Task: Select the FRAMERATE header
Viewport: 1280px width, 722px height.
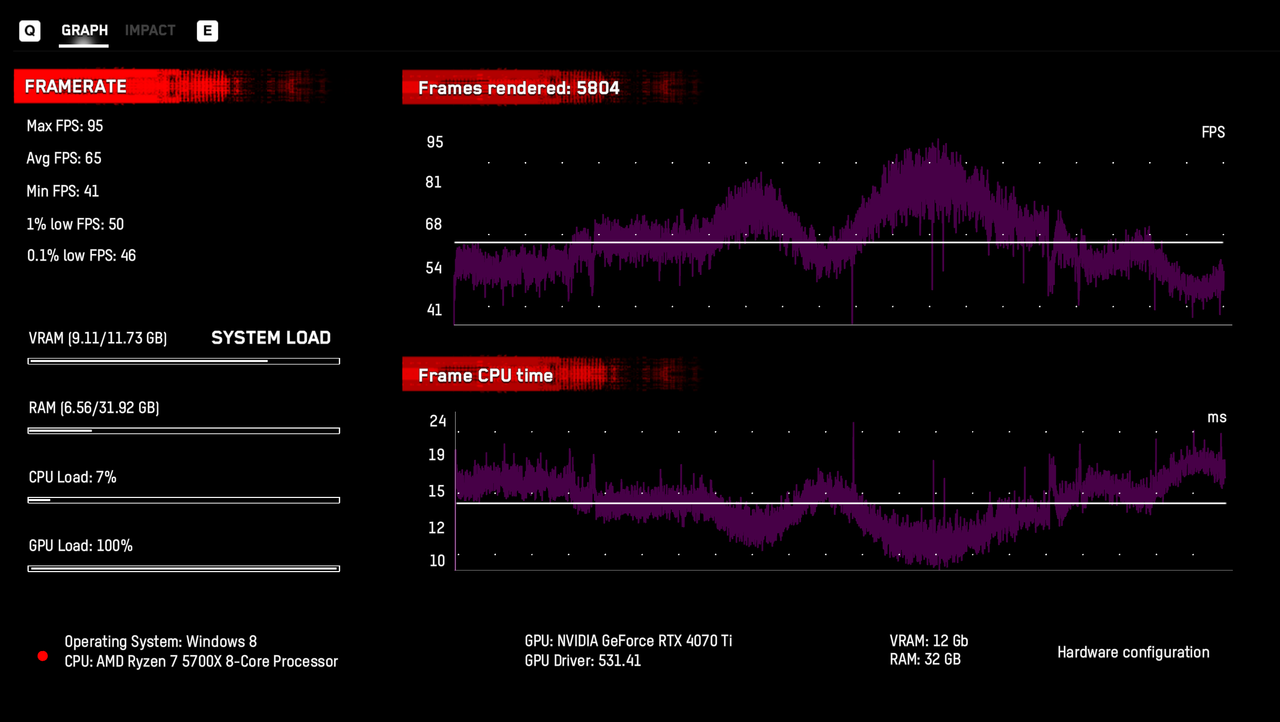Action: pyautogui.click(x=76, y=87)
